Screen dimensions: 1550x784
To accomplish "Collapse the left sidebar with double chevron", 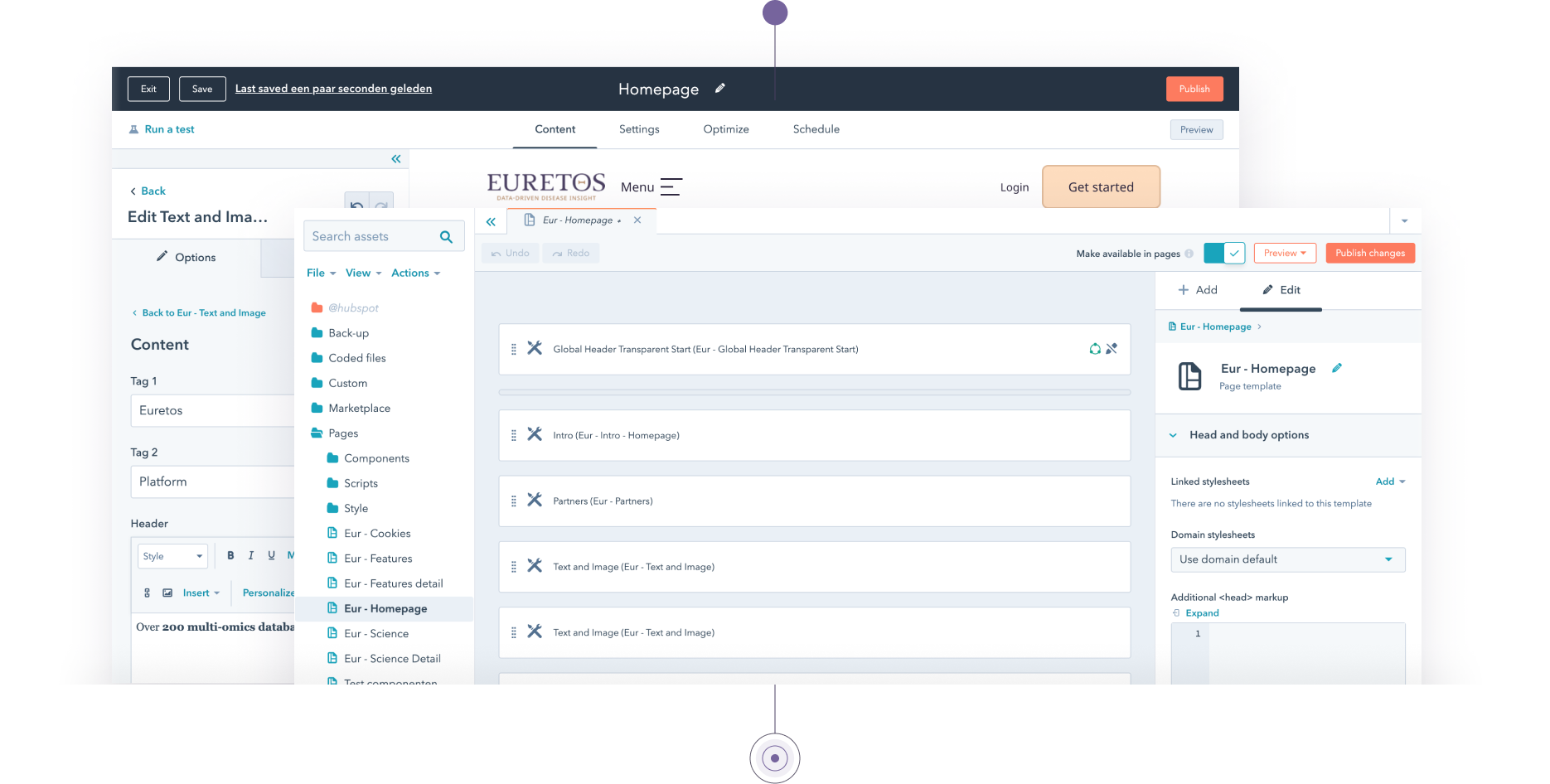I will [x=396, y=158].
